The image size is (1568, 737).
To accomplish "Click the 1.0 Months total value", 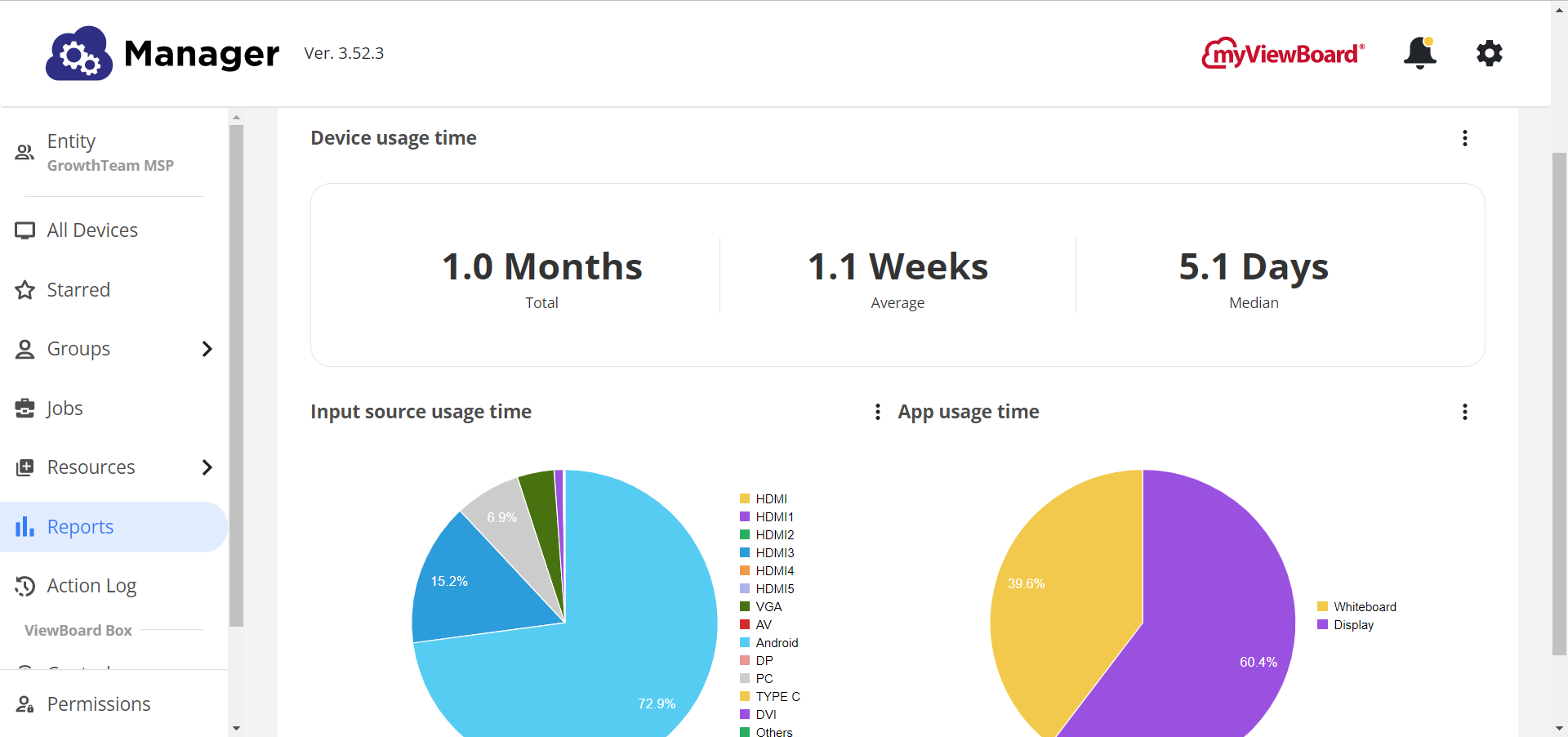I will [542, 266].
